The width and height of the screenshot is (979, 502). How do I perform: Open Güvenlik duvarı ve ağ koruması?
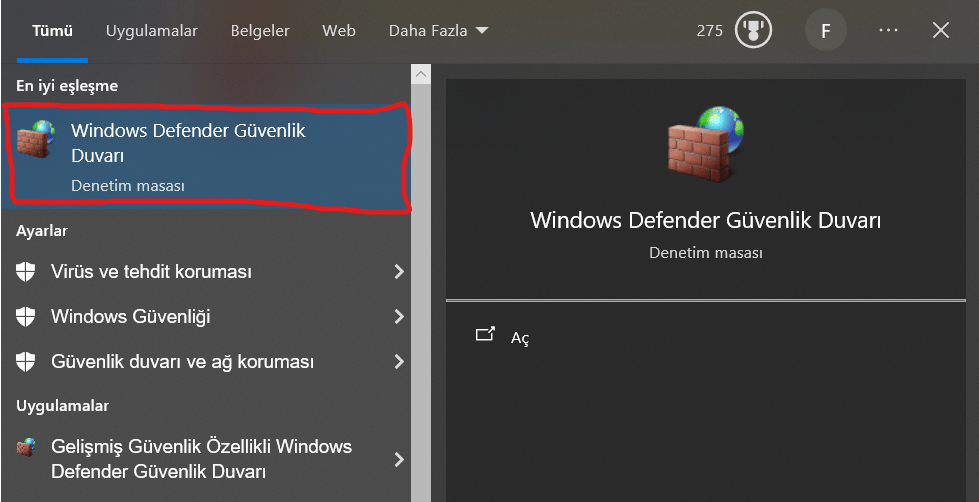coord(206,362)
